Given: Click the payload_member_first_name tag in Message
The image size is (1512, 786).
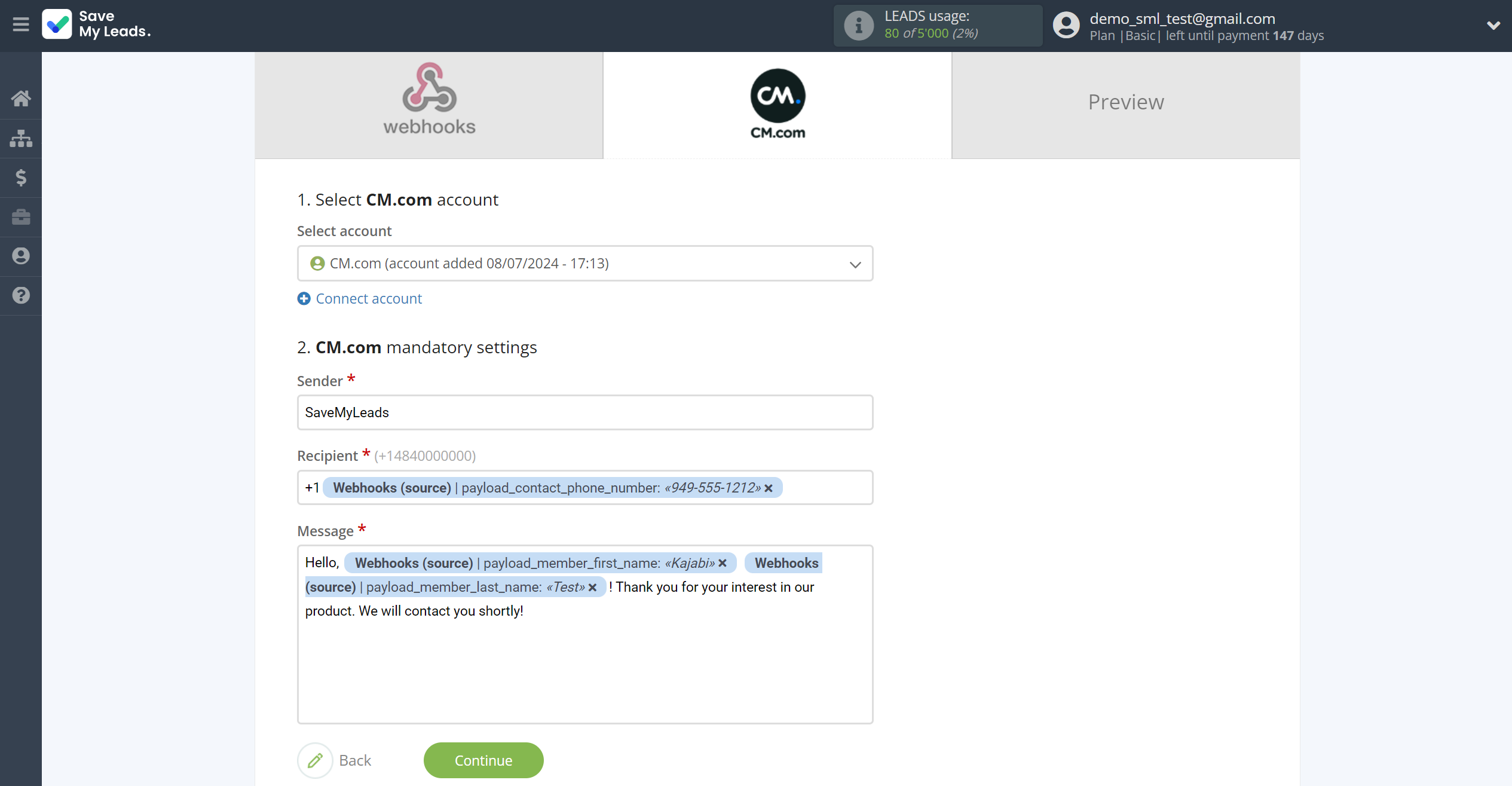Looking at the screenshot, I should (541, 563).
